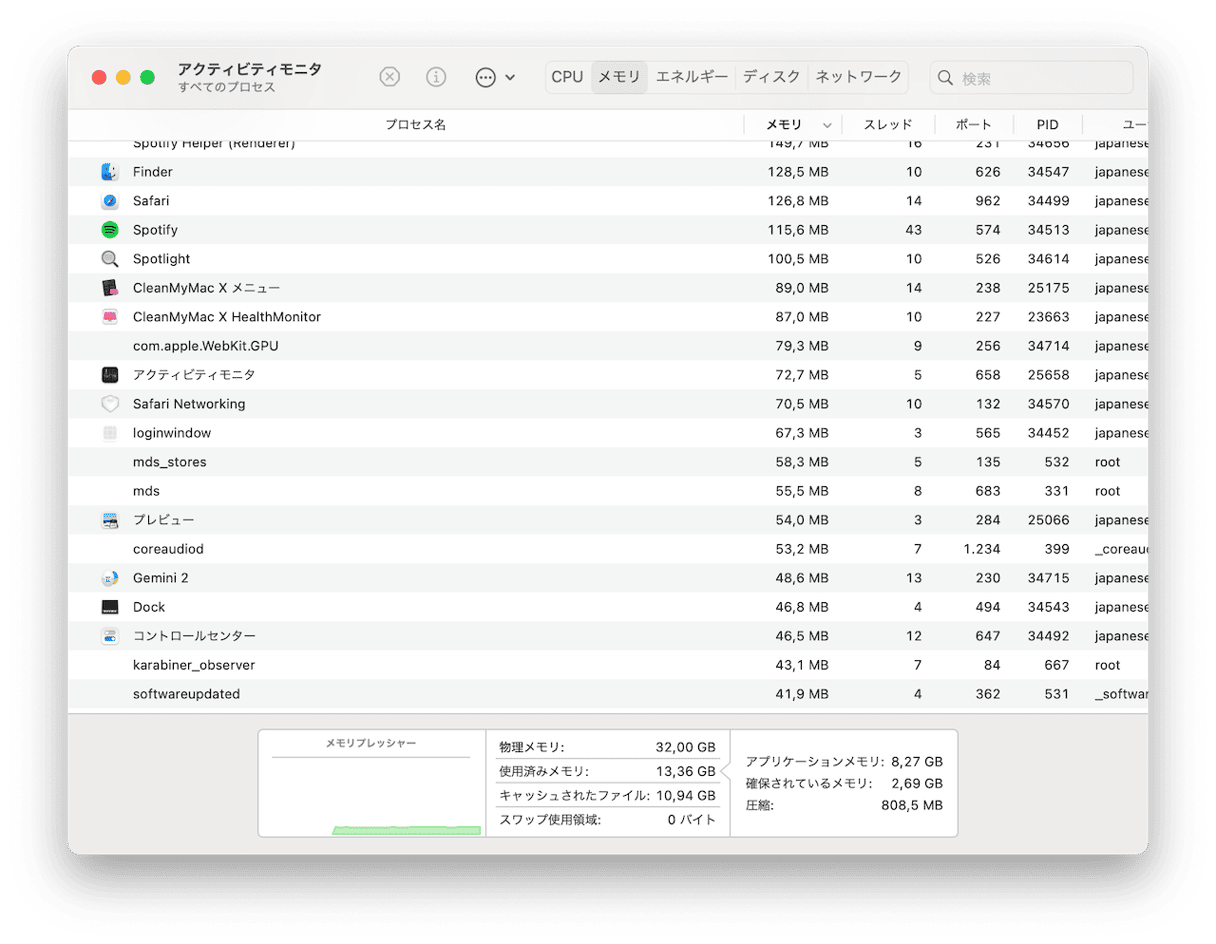Click the green Spotify icon
The height and width of the screenshot is (944, 1216).
pos(110,230)
